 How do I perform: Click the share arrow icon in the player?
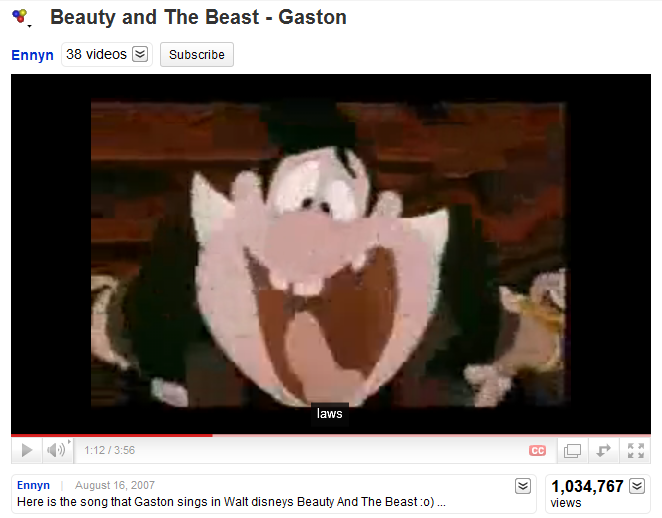603,450
